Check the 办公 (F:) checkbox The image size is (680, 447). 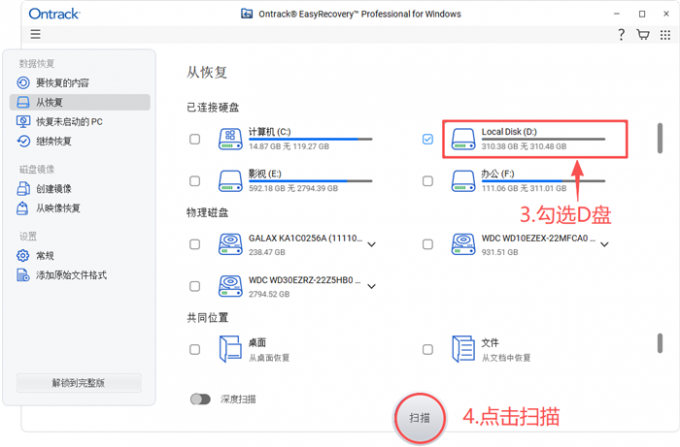click(428, 181)
